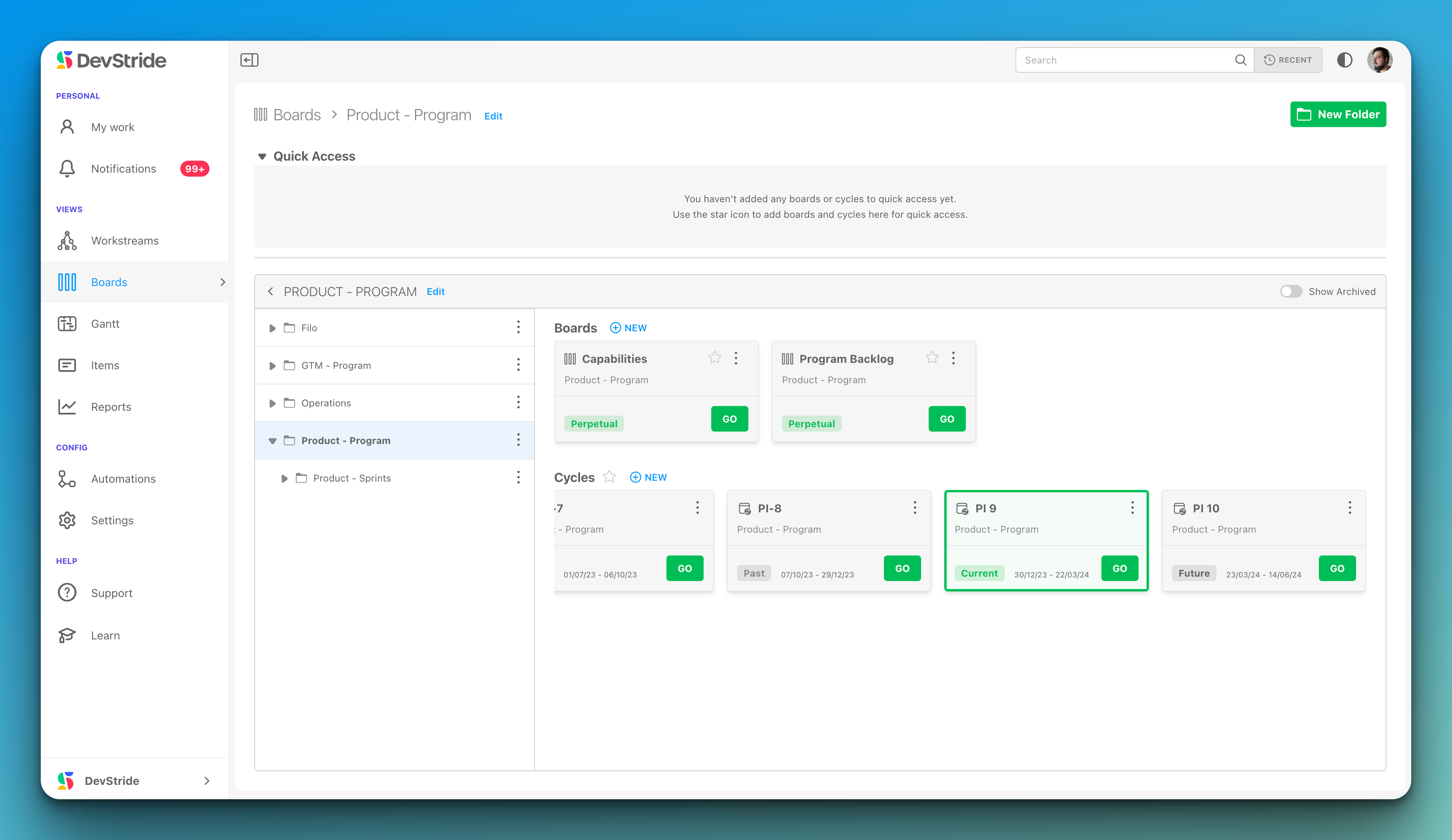Open Notifications bell icon
The image size is (1452, 840).
pyautogui.click(x=67, y=168)
